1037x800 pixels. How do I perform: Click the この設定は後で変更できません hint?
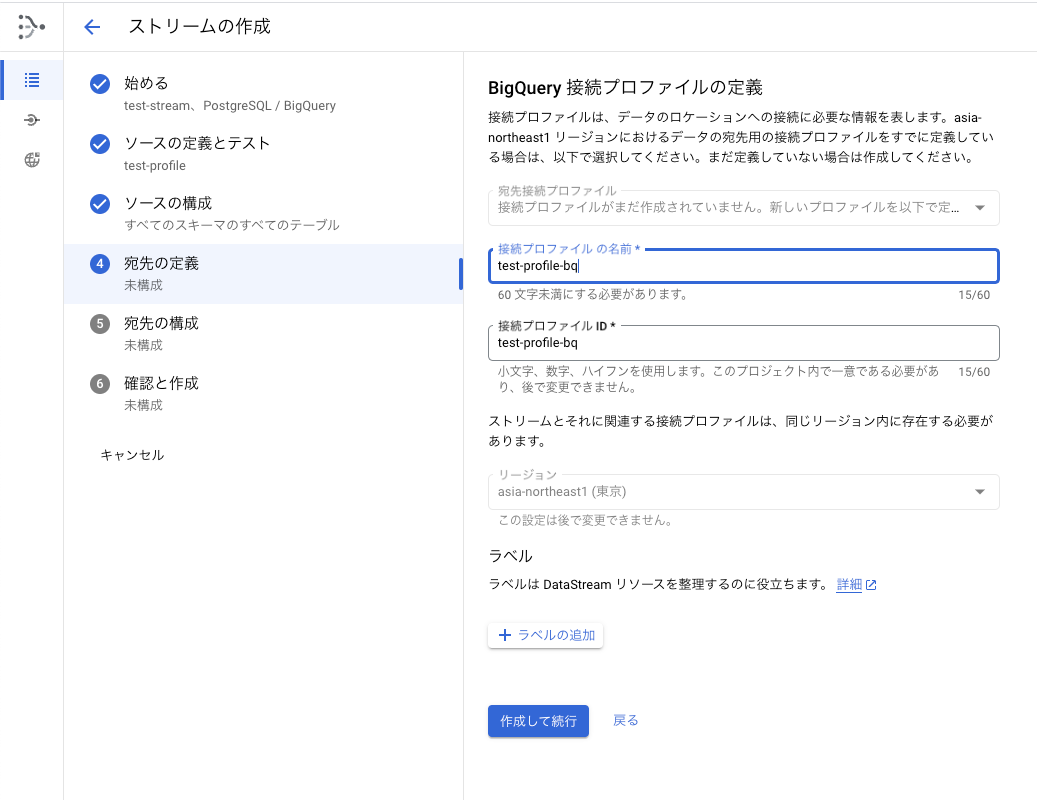[x=585, y=520]
